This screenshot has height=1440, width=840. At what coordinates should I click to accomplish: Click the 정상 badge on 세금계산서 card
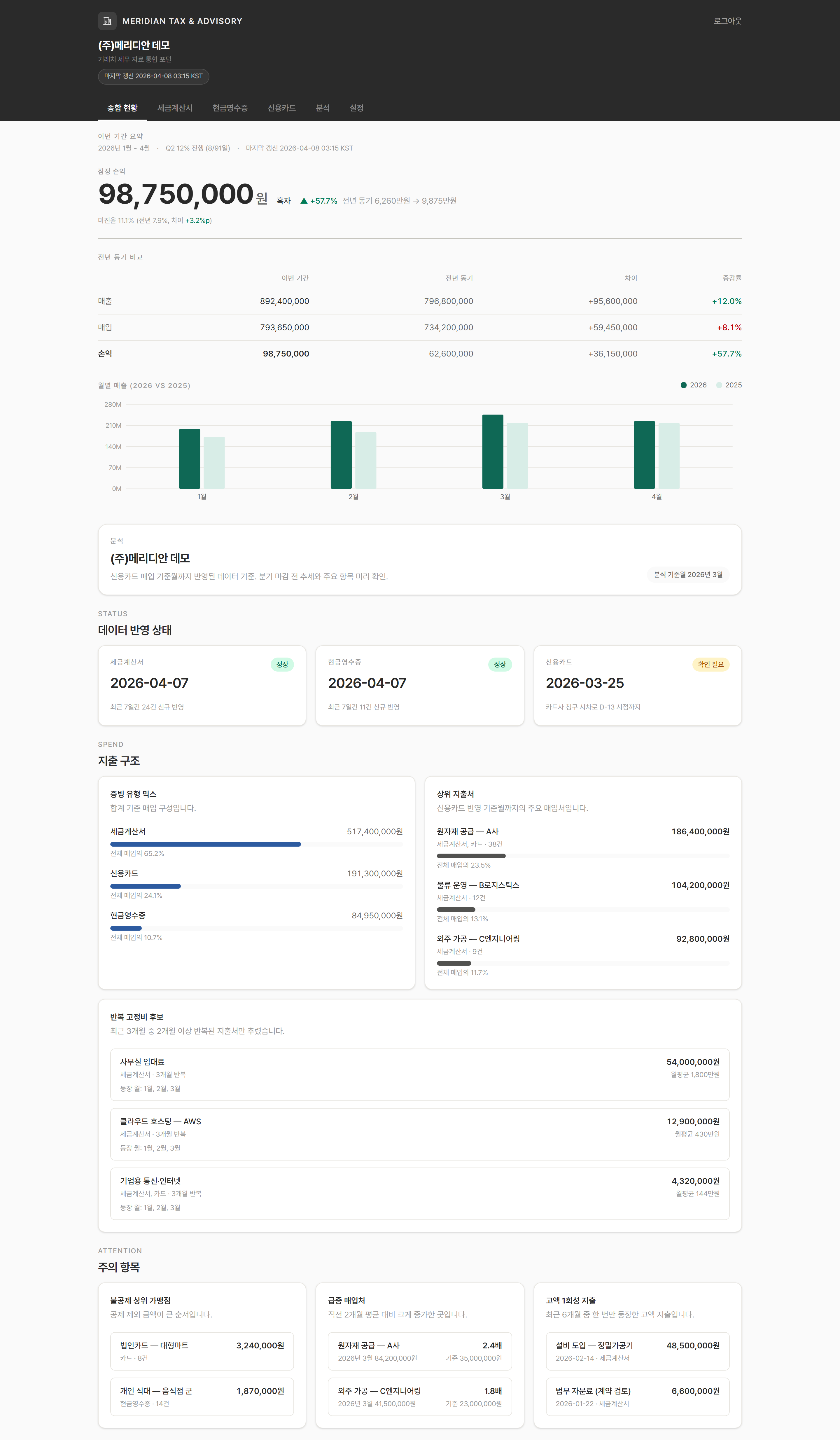[x=282, y=664]
